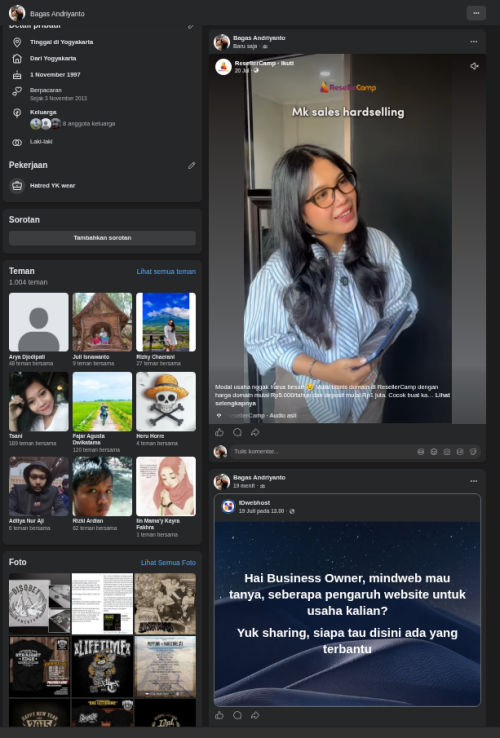
Task: Mute the ResellerCamp video sound
Action: coord(474,66)
